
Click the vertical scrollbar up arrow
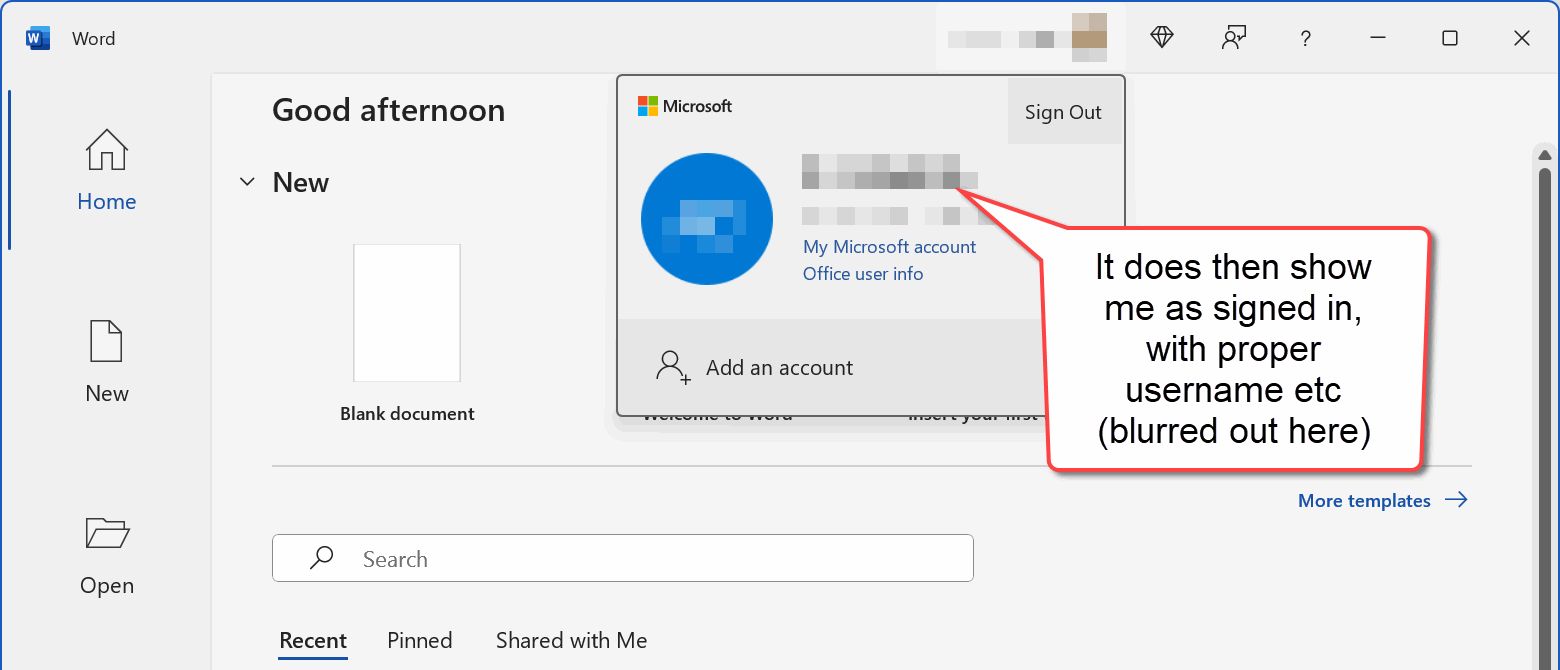click(x=1545, y=155)
